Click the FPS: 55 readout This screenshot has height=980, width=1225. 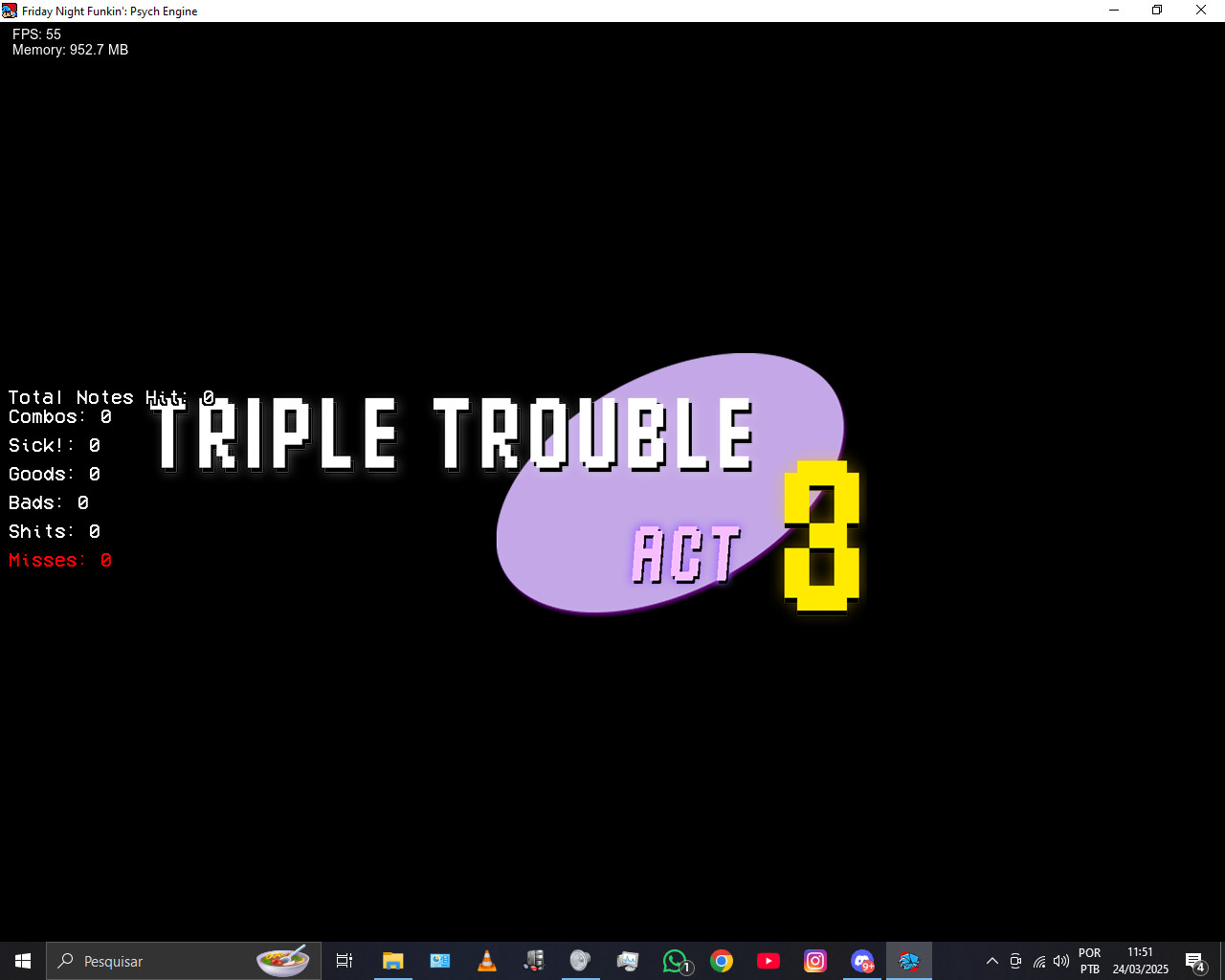(36, 34)
